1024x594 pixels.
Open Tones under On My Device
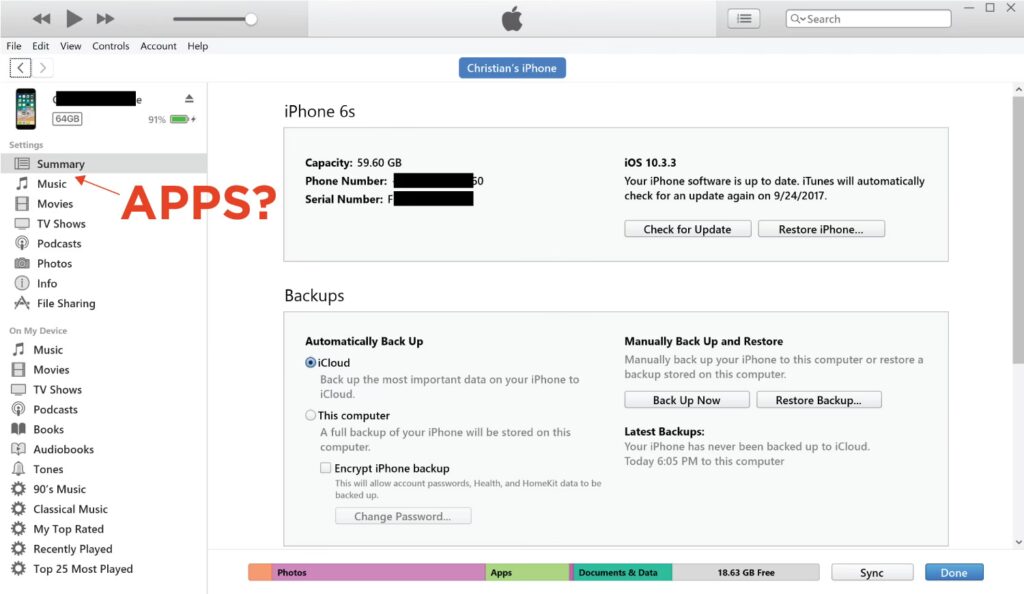click(48, 469)
